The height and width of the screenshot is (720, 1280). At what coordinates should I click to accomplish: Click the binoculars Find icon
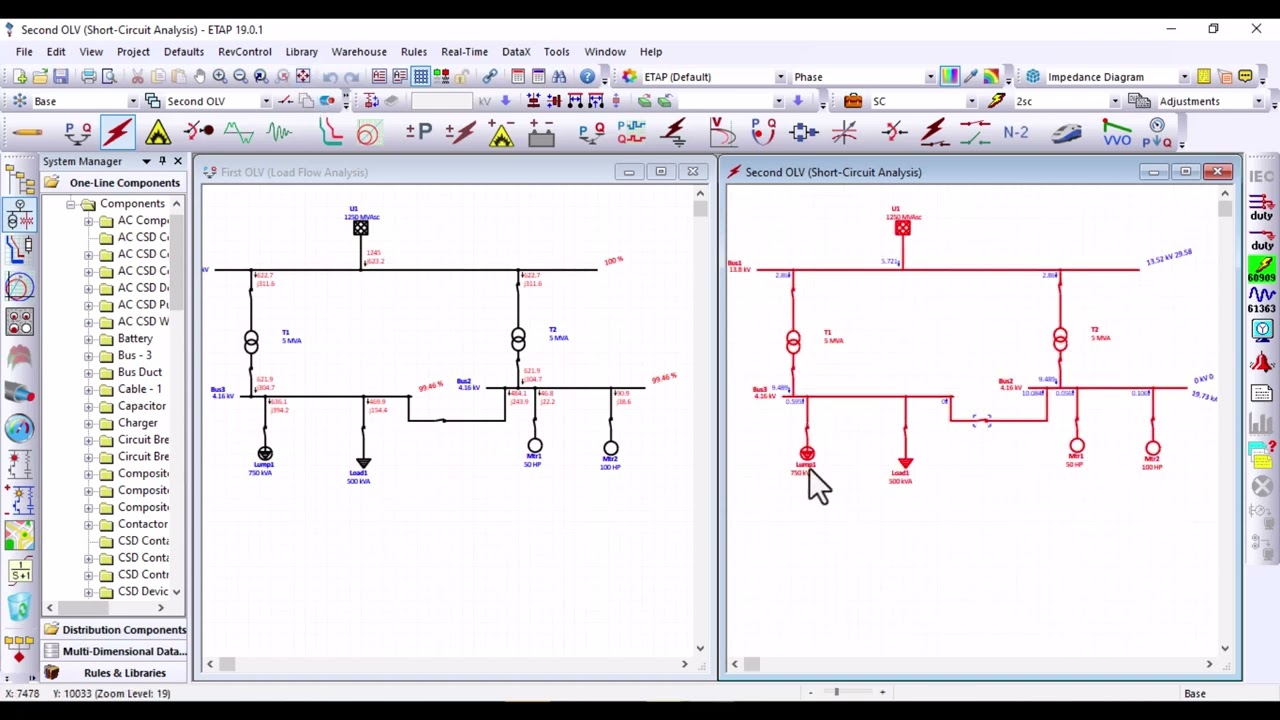[x=558, y=77]
